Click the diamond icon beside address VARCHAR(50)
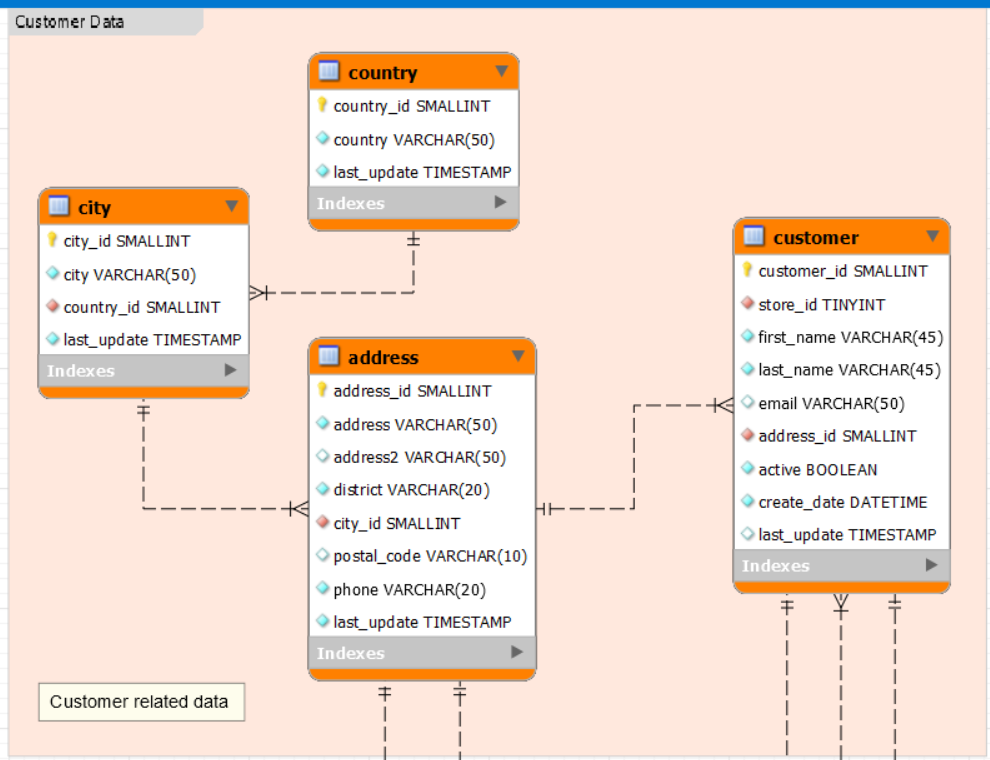The width and height of the screenshot is (990, 760). (323, 422)
